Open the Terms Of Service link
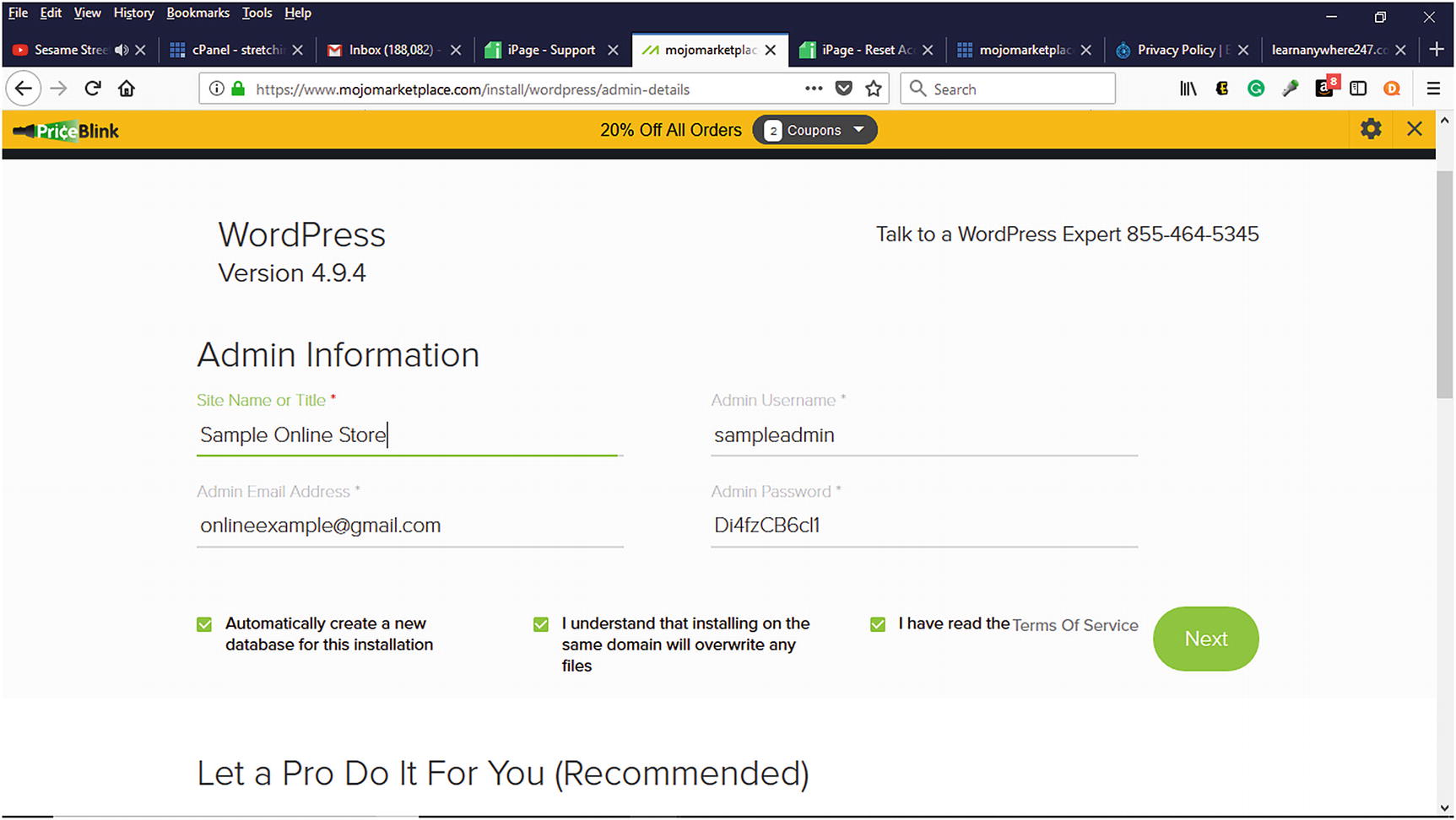Image resolution: width=1456 pixels, height=820 pixels. point(1075,625)
